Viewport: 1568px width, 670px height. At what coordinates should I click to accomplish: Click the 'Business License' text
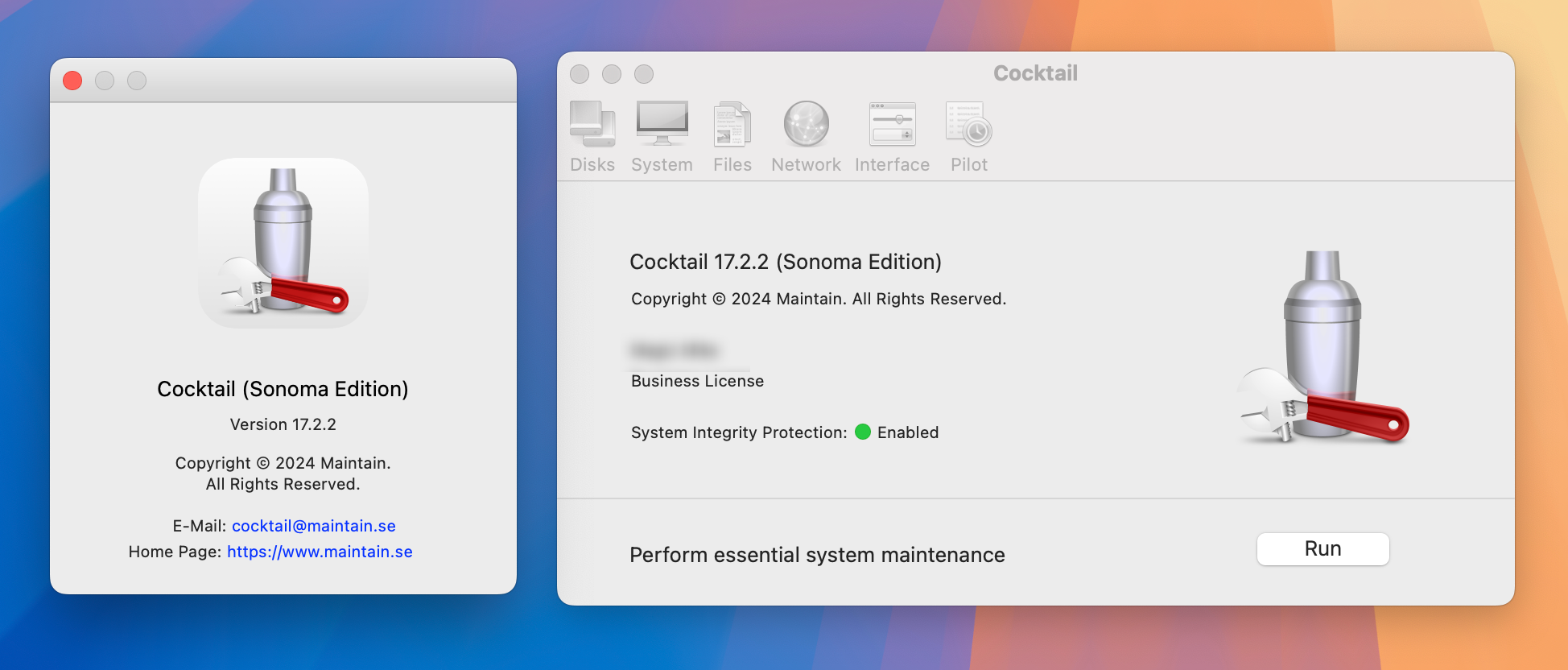pyautogui.click(x=697, y=381)
